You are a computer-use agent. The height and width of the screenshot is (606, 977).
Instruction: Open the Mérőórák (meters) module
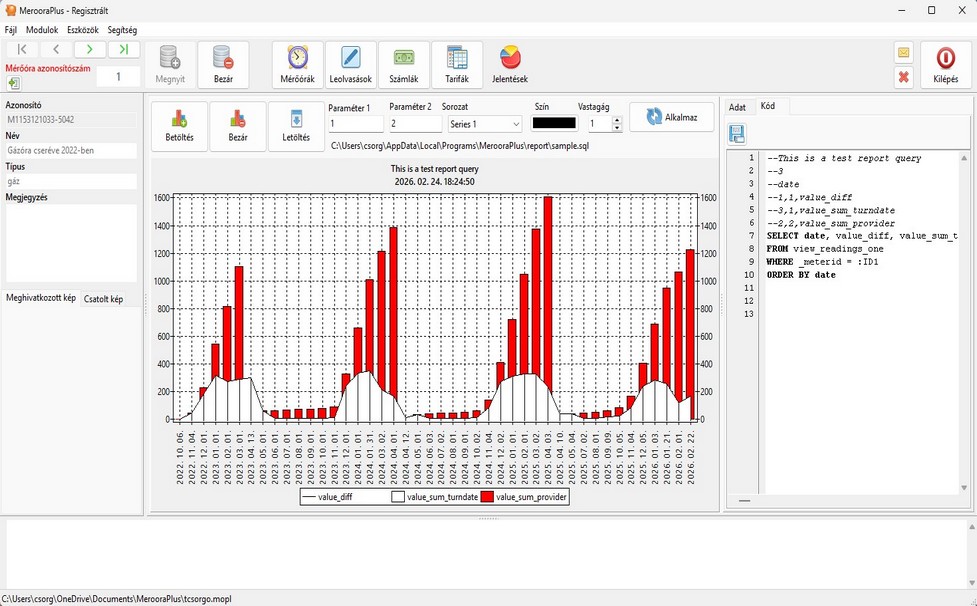click(298, 65)
